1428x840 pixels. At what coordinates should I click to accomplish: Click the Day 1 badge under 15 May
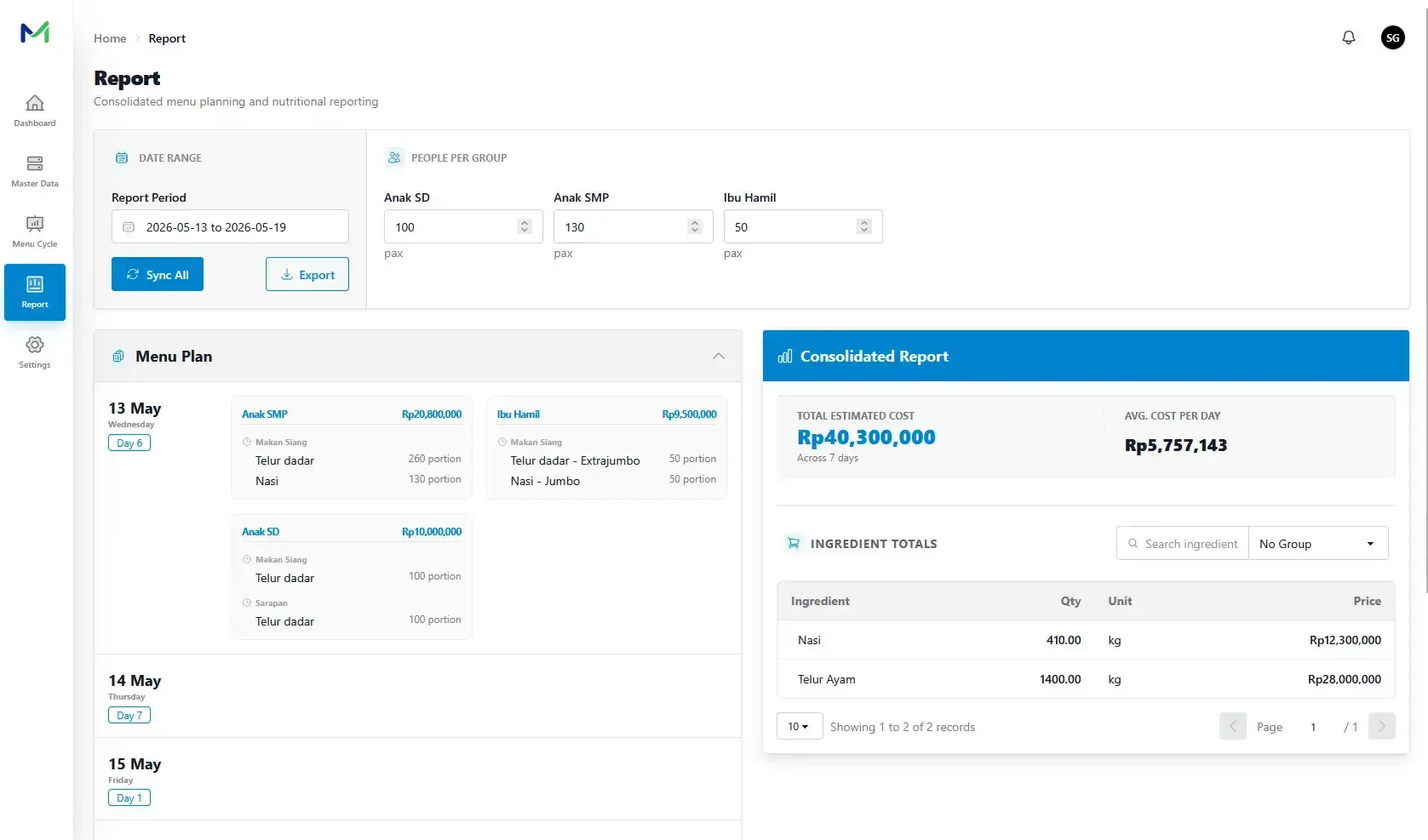click(x=129, y=797)
